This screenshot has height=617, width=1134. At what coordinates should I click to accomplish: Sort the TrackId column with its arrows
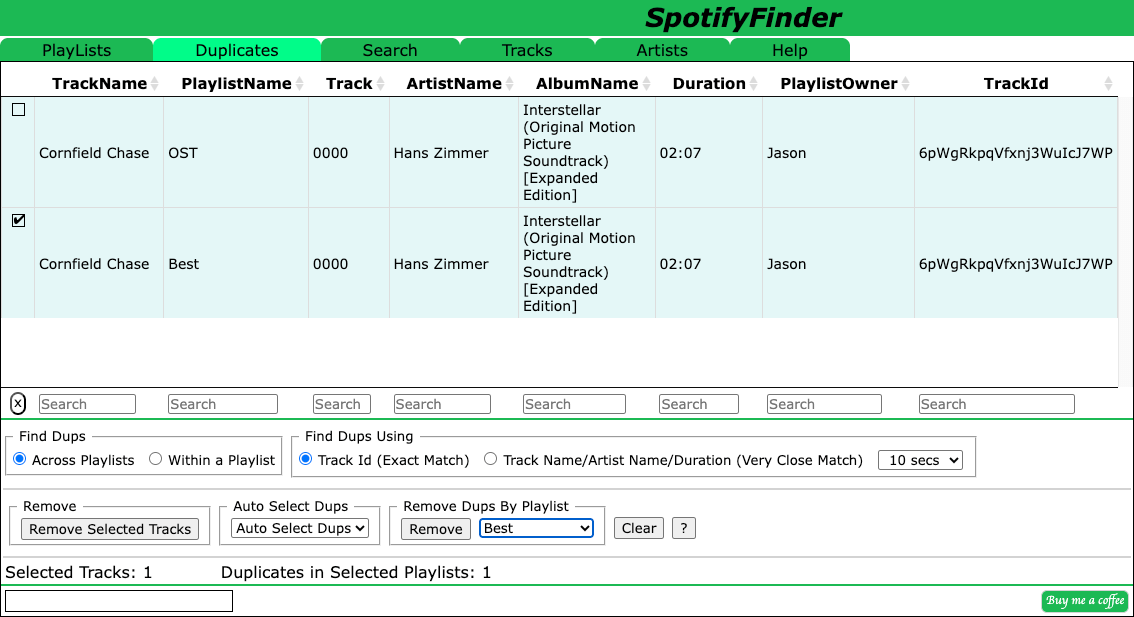[1108, 83]
